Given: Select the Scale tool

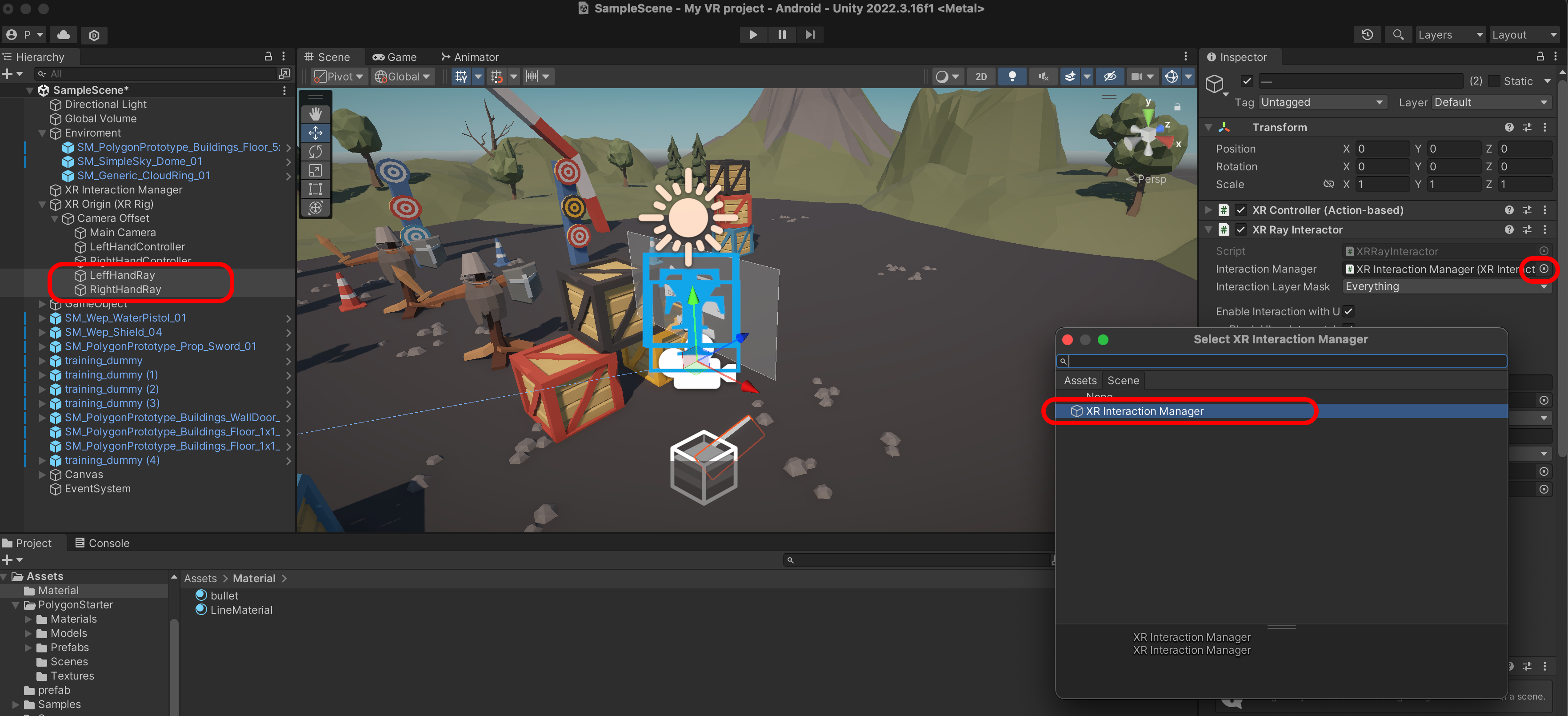Looking at the screenshot, I should pos(315,170).
